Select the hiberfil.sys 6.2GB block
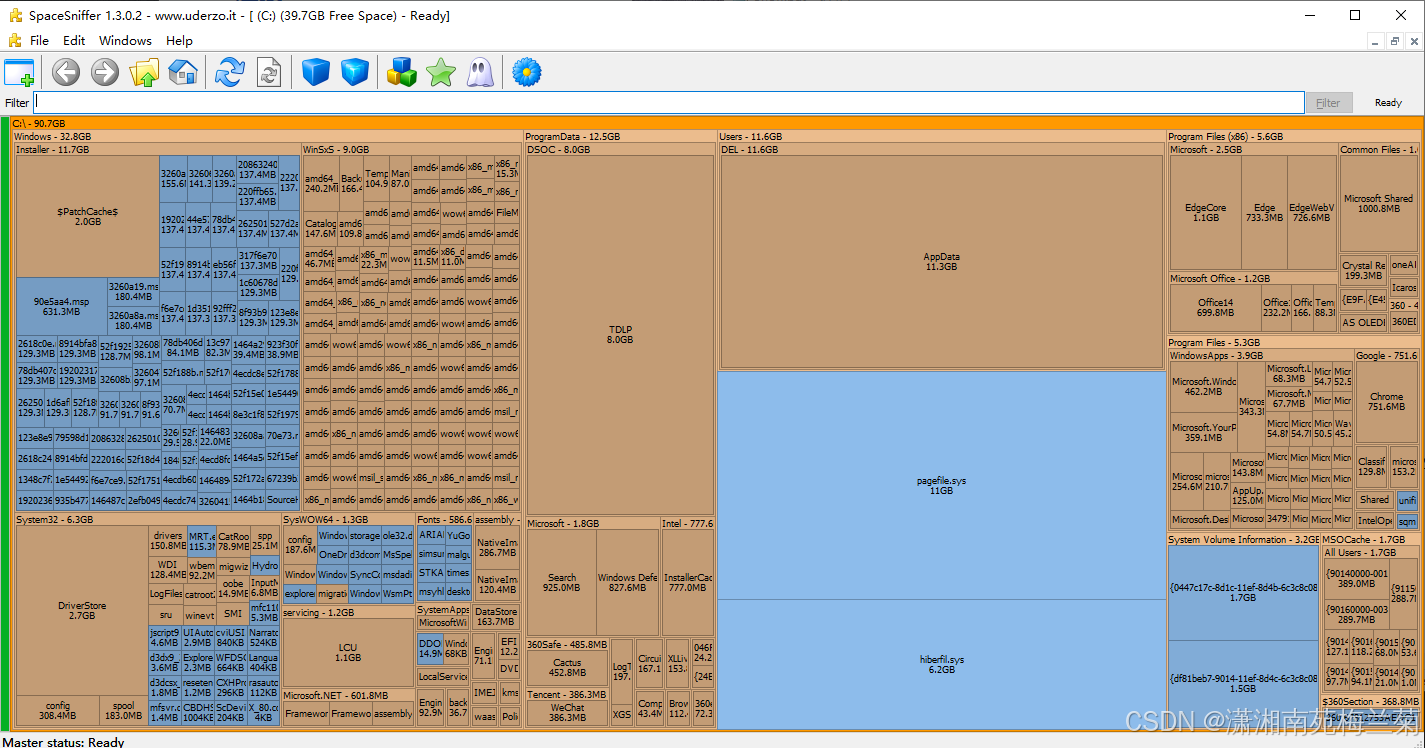The width and height of the screenshot is (1425, 748). (x=941, y=664)
